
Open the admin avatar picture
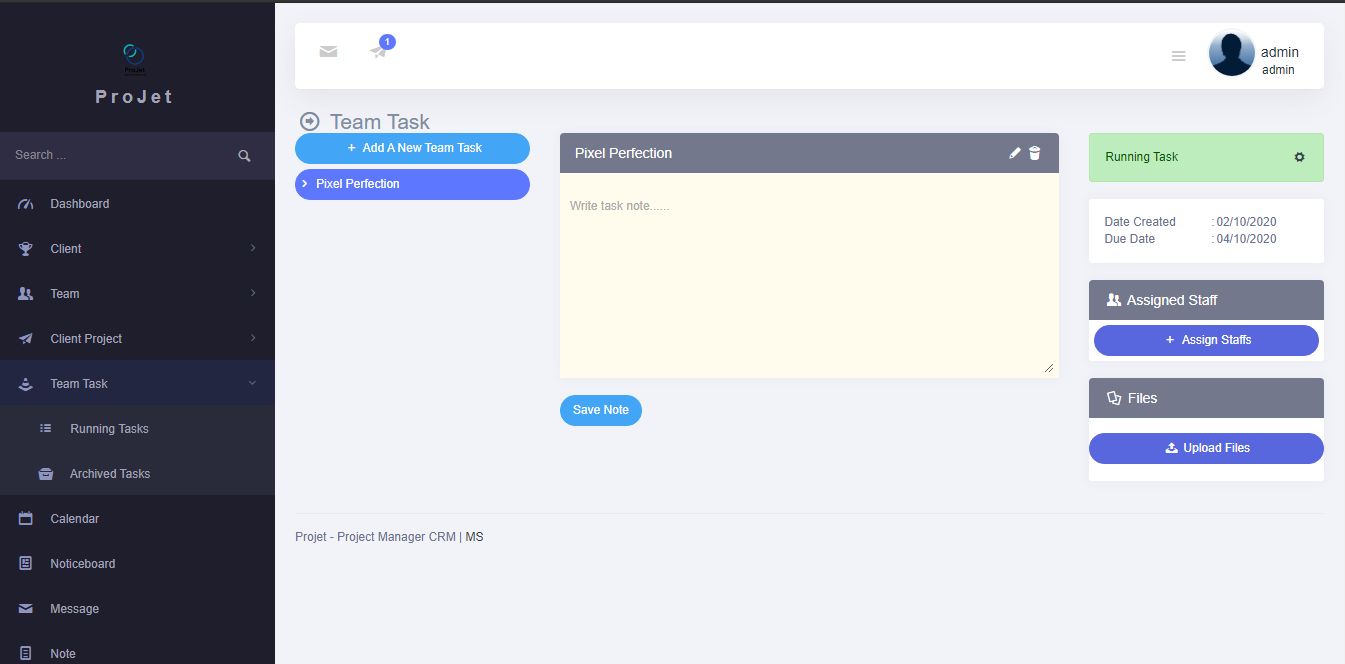[x=1231, y=53]
